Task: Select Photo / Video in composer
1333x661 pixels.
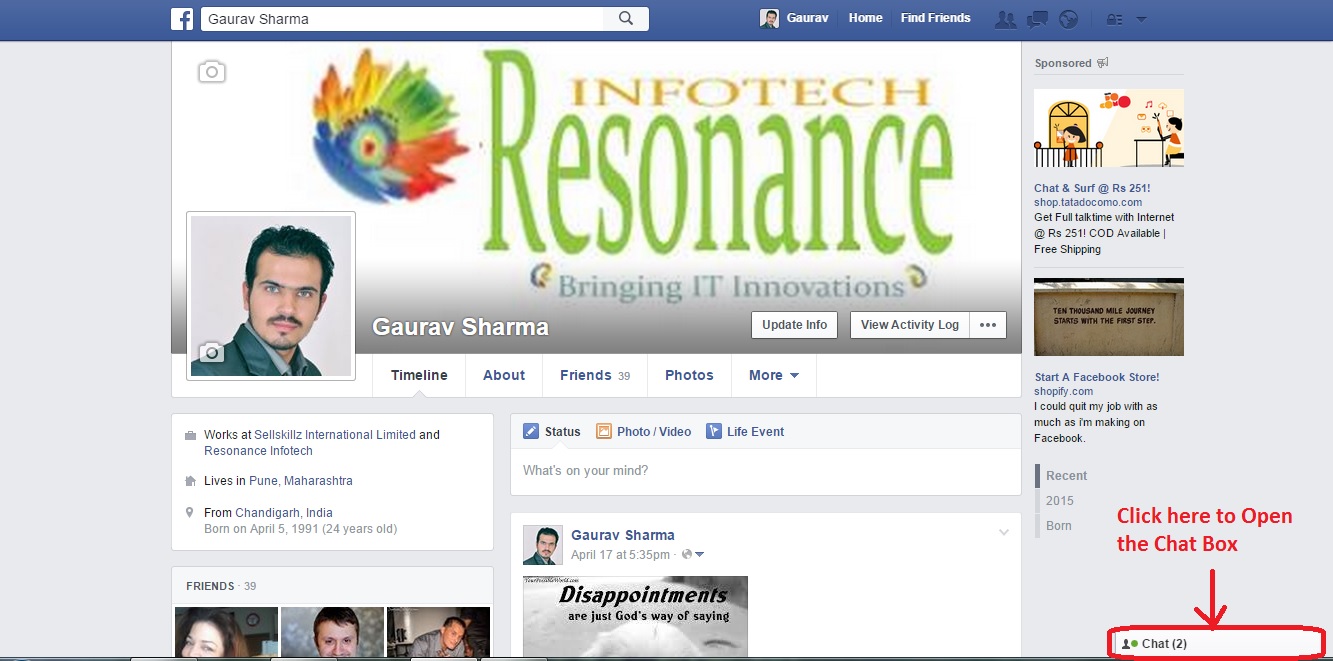Action: click(644, 432)
